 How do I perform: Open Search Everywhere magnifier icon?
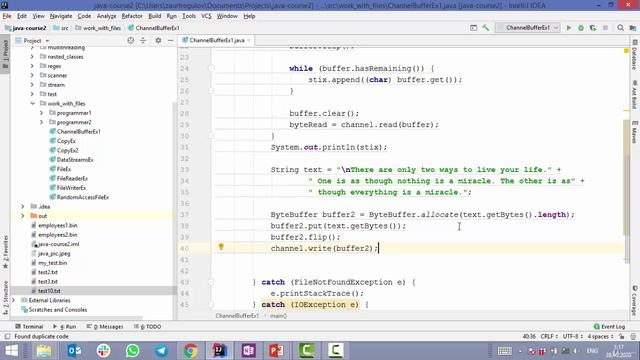point(620,28)
